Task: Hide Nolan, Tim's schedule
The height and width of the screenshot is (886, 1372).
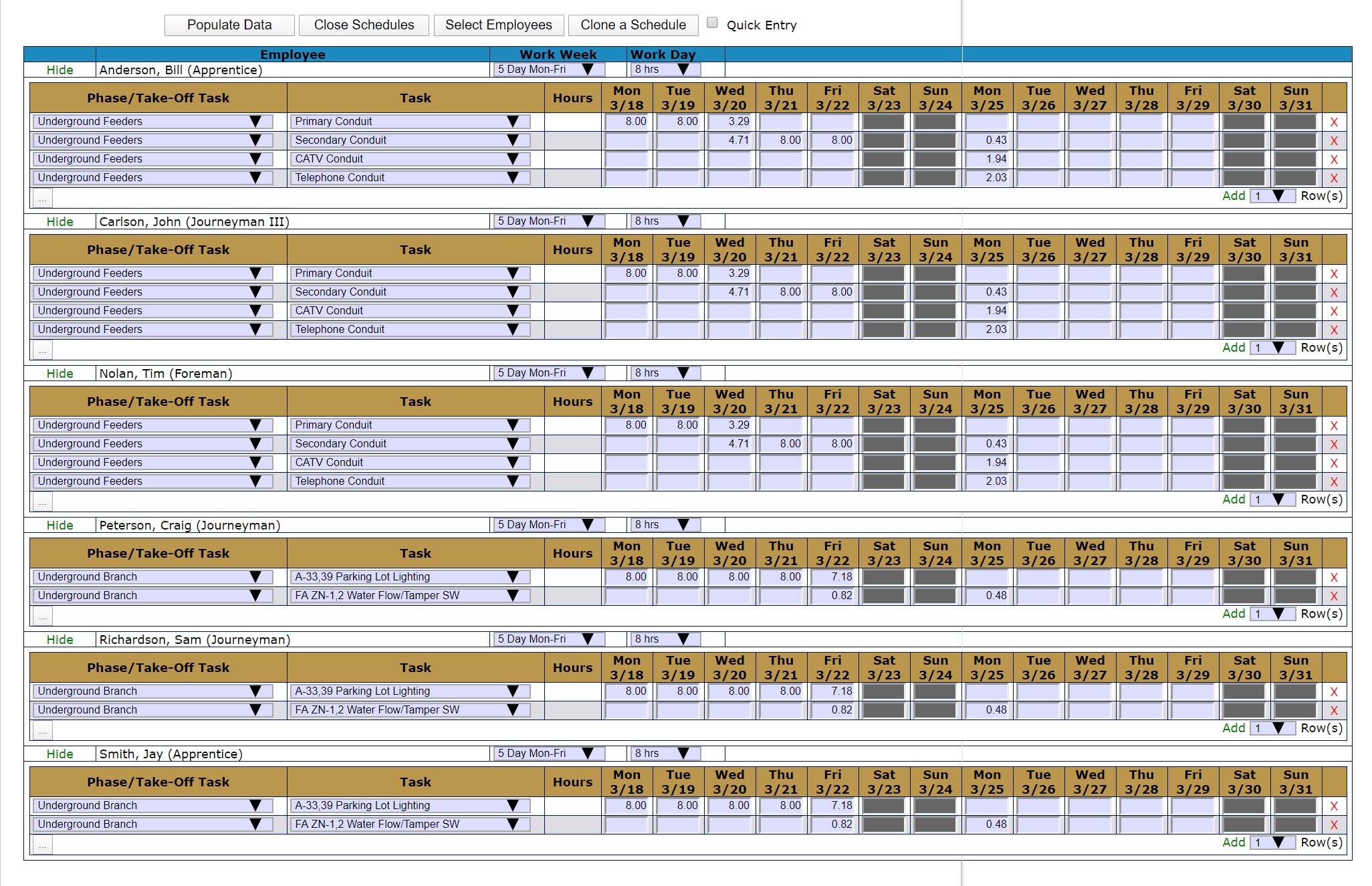Action: (x=60, y=373)
